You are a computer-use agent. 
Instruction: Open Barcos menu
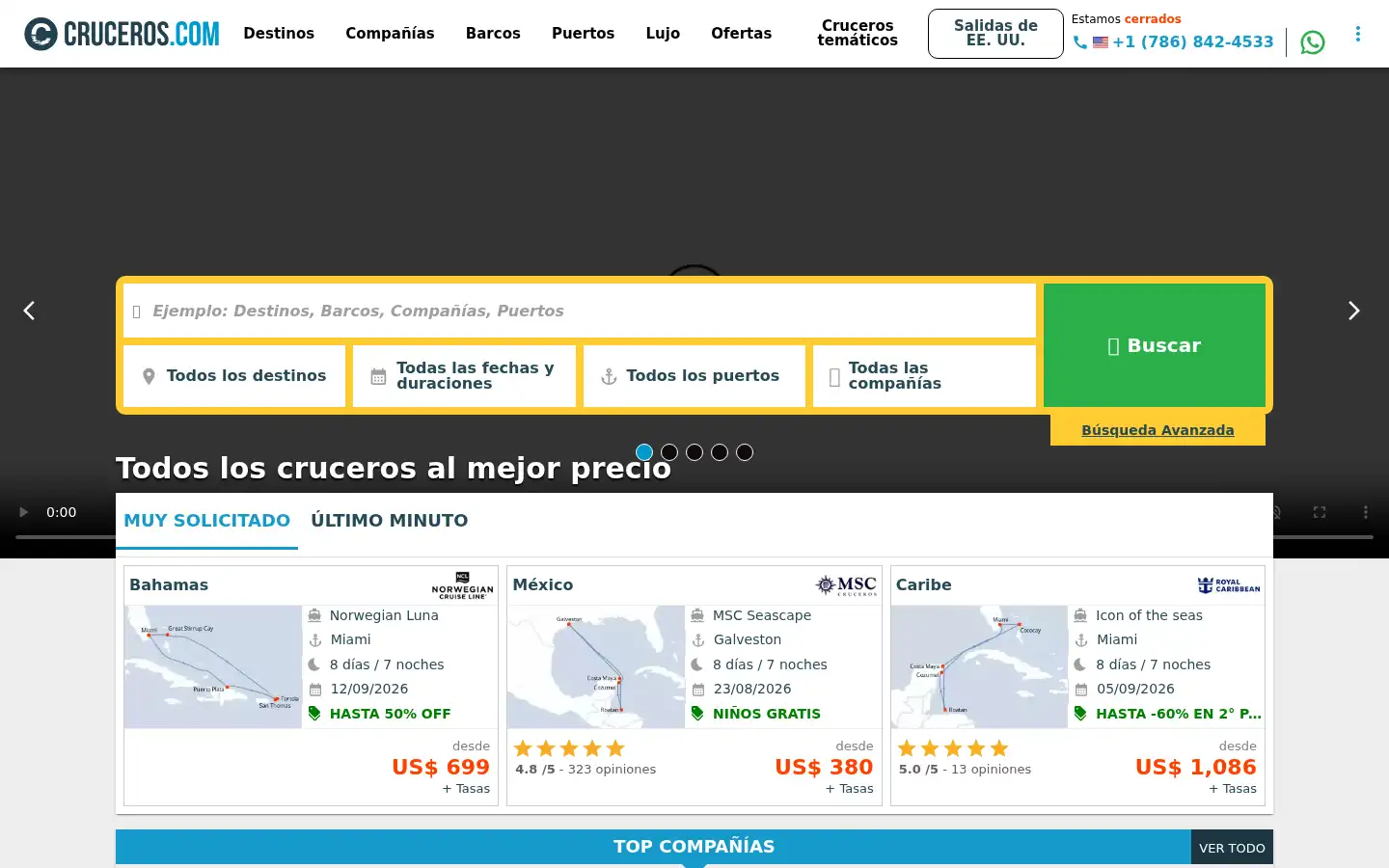tap(493, 34)
